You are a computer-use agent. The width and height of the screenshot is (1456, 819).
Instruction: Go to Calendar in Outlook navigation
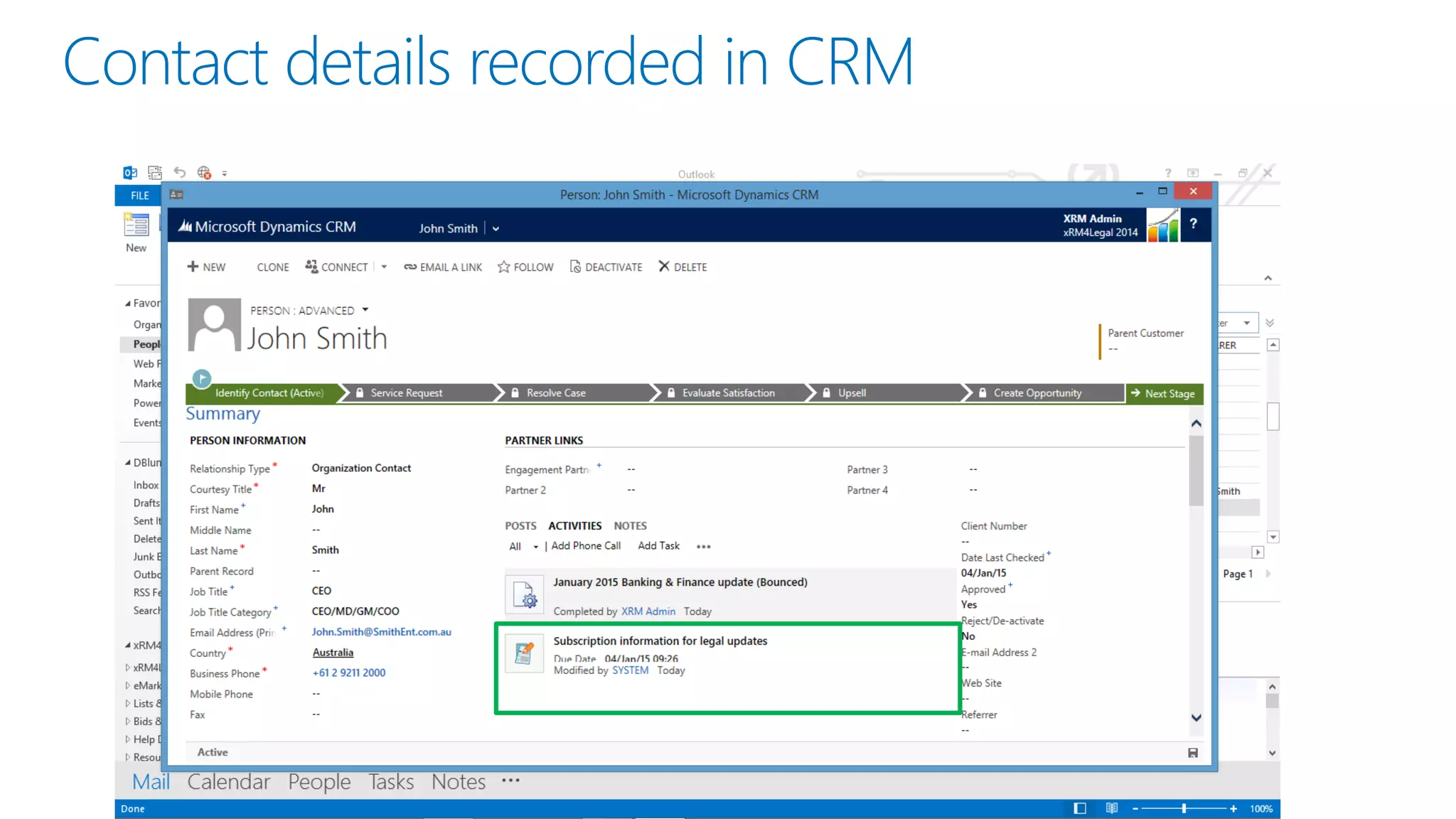pos(229,782)
